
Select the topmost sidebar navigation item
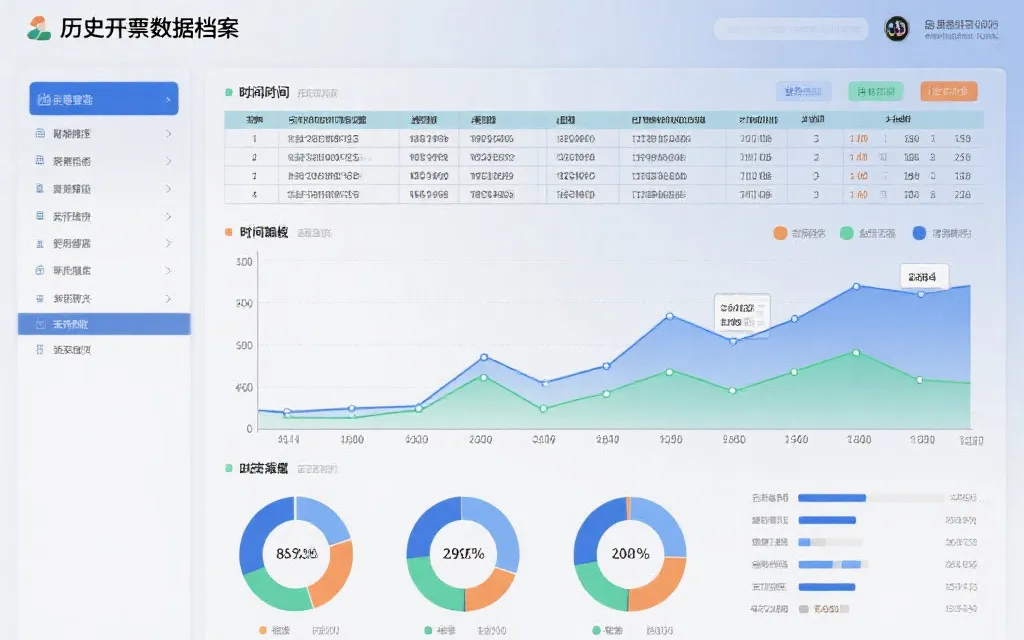coord(103,98)
